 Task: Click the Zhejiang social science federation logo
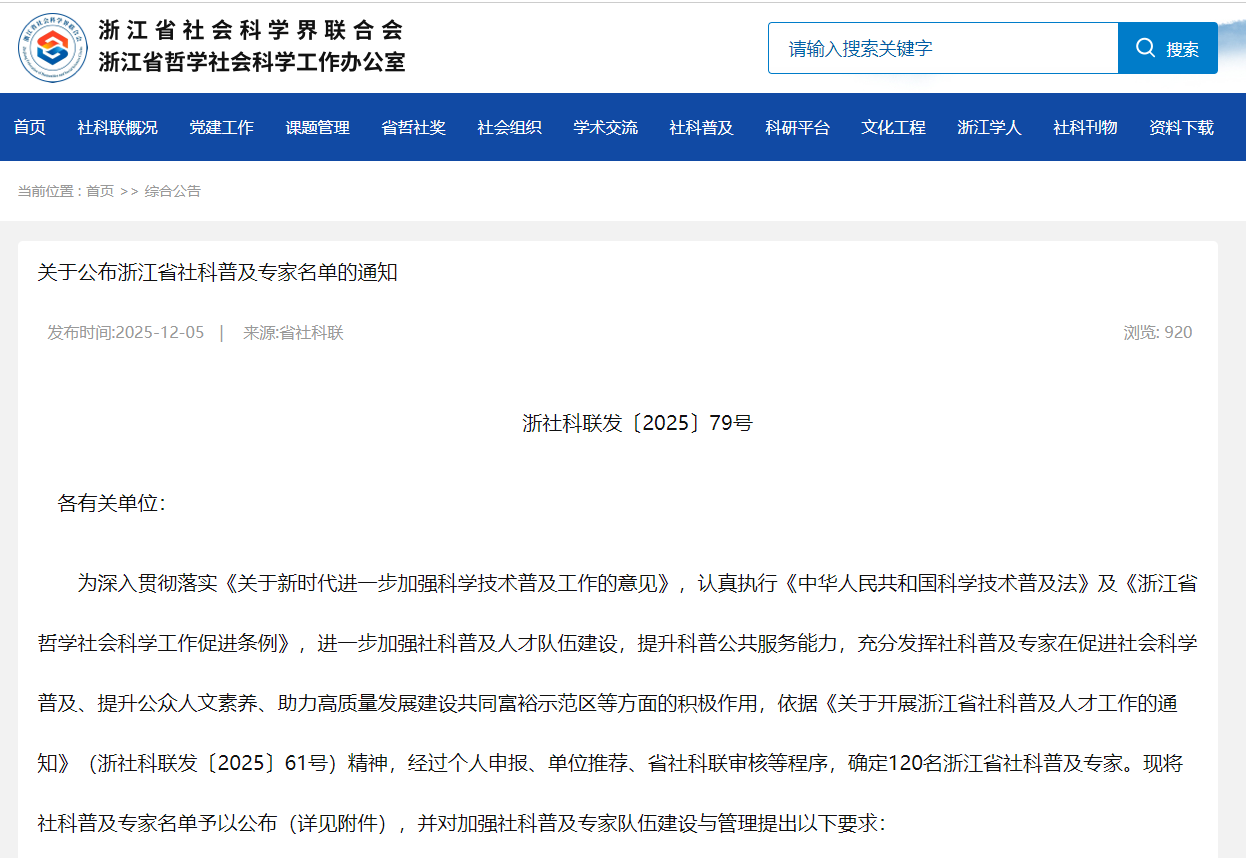53,47
